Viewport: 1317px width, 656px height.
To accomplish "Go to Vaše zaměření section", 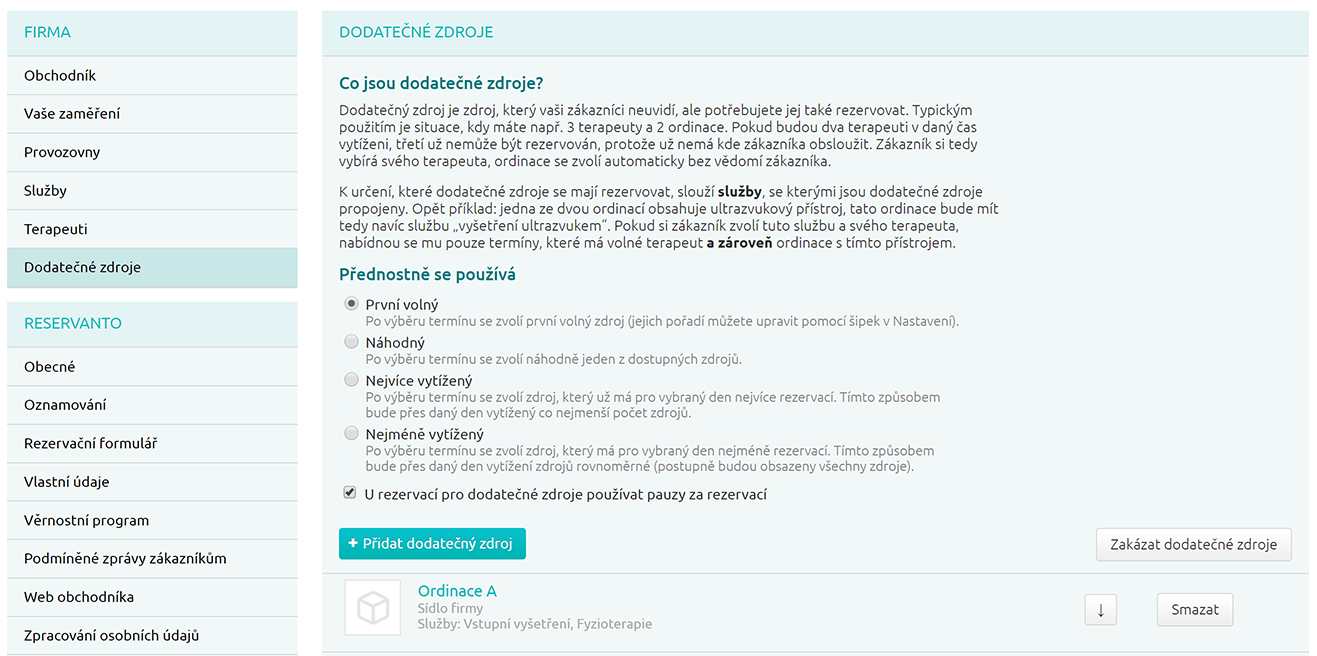I will (x=72, y=114).
